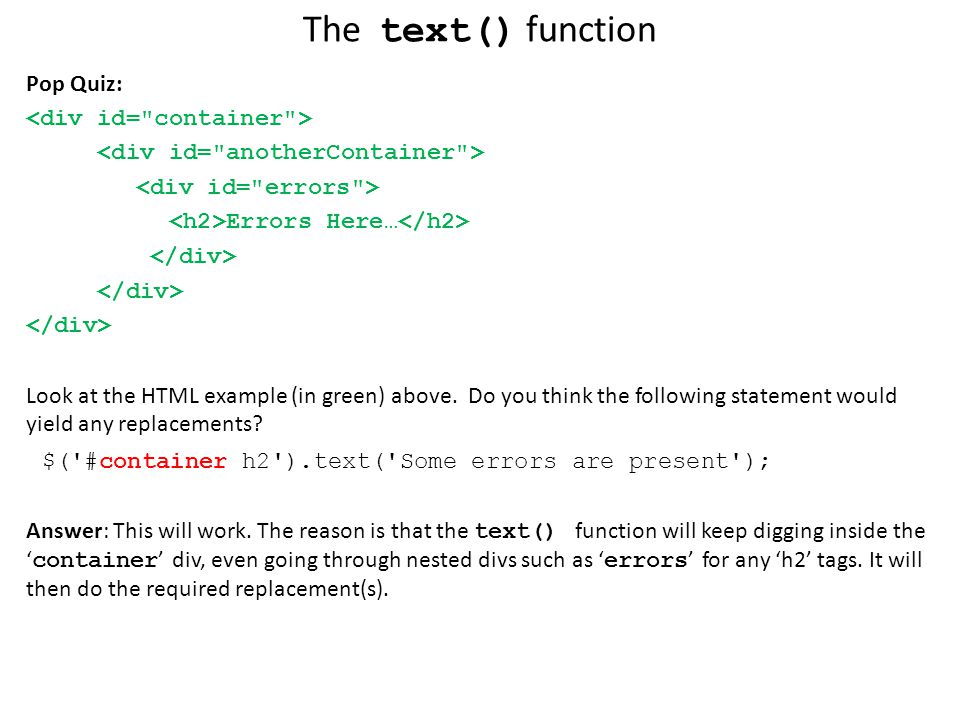
Task: Click the div id="anotherContainer" code line
Action: point(290,152)
